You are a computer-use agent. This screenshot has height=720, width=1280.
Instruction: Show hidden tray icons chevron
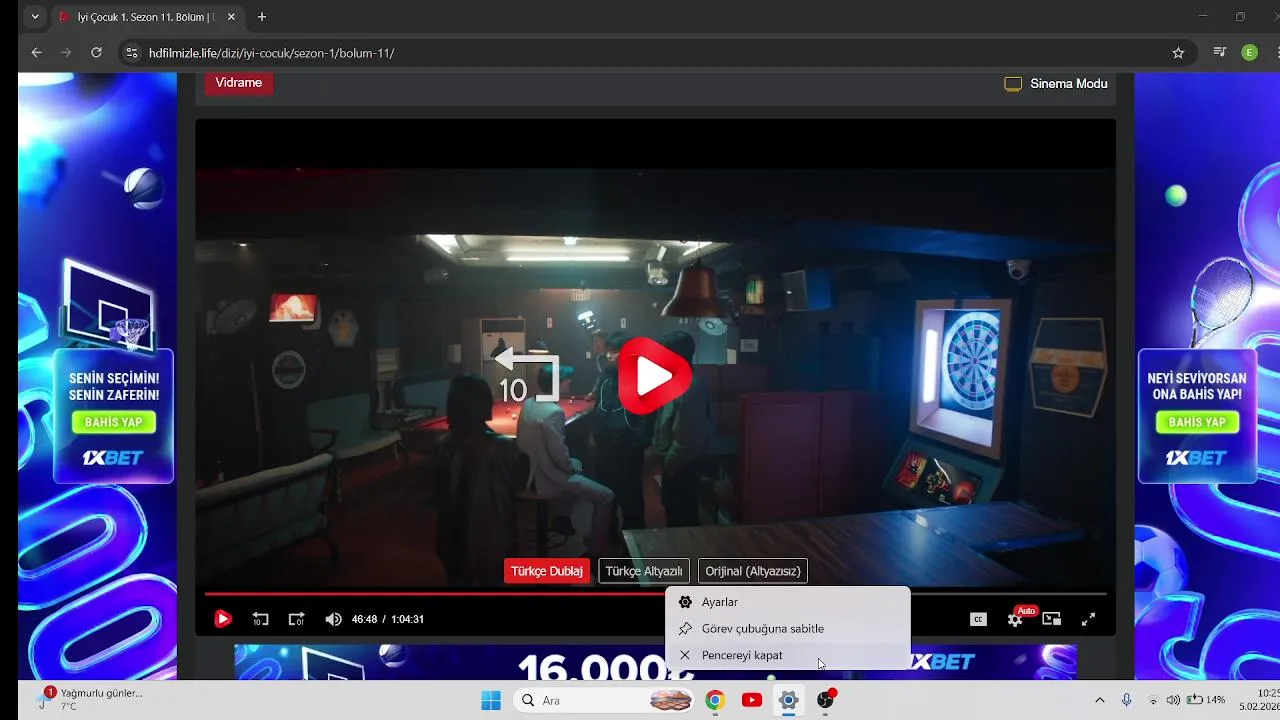coord(1100,700)
